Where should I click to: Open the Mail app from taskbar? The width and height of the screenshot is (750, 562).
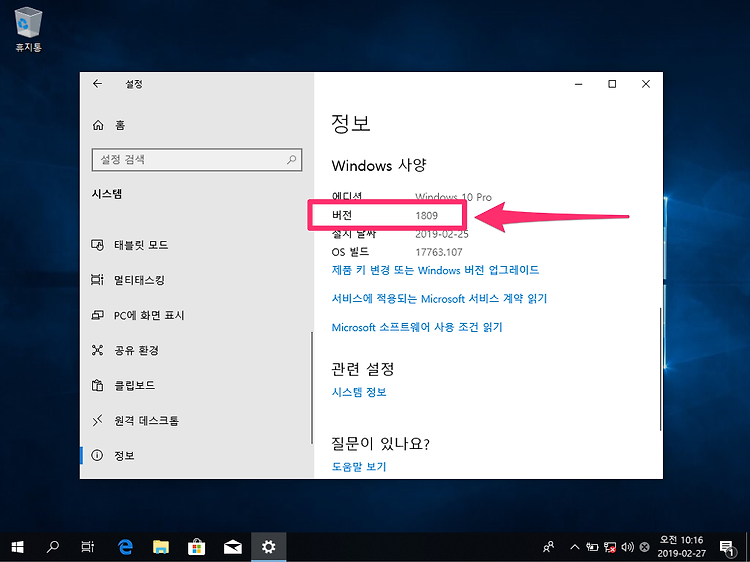(x=232, y=547)
